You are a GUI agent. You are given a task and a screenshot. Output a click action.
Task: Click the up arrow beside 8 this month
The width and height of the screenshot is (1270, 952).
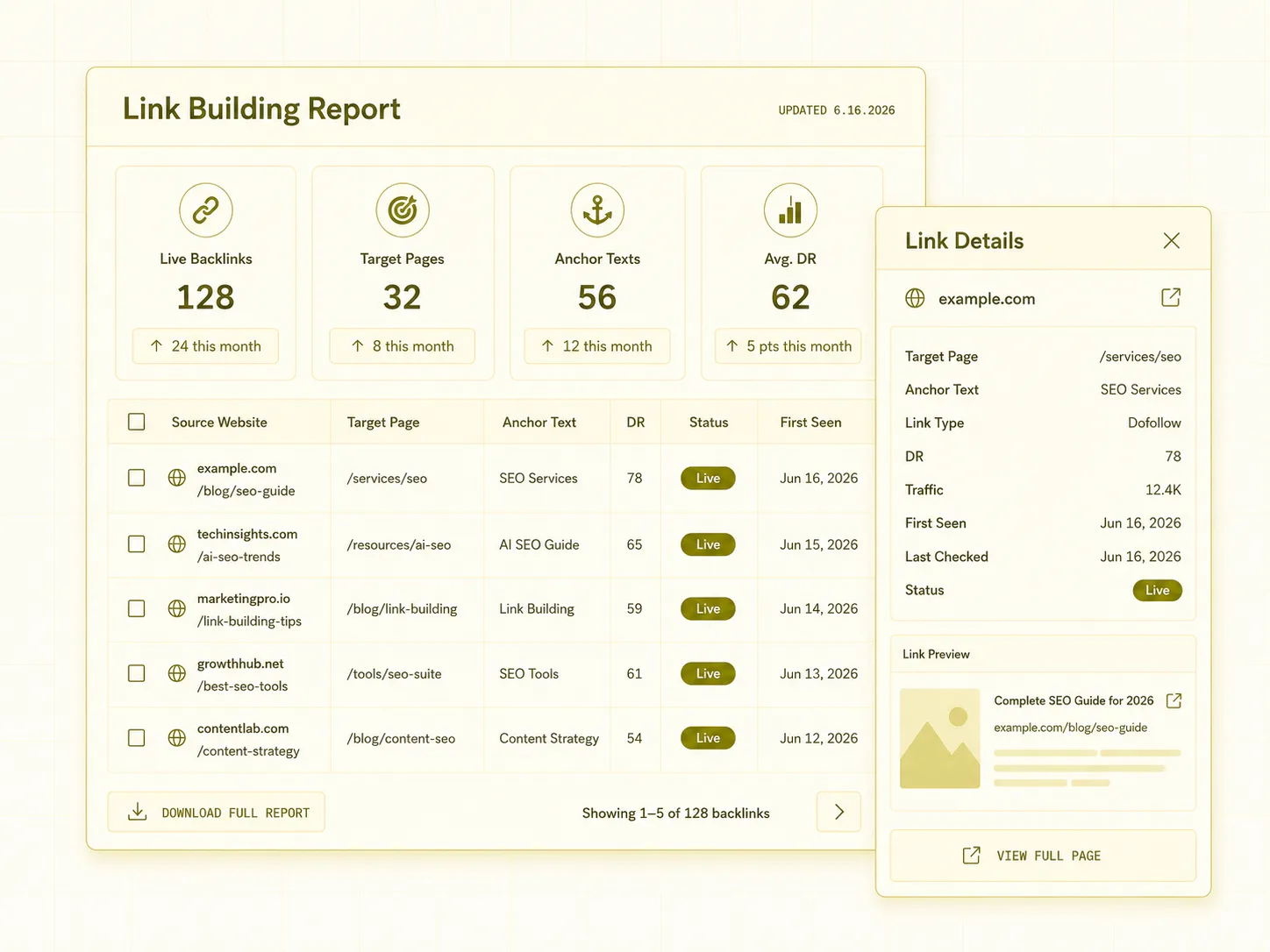click(x=358, y=345)
